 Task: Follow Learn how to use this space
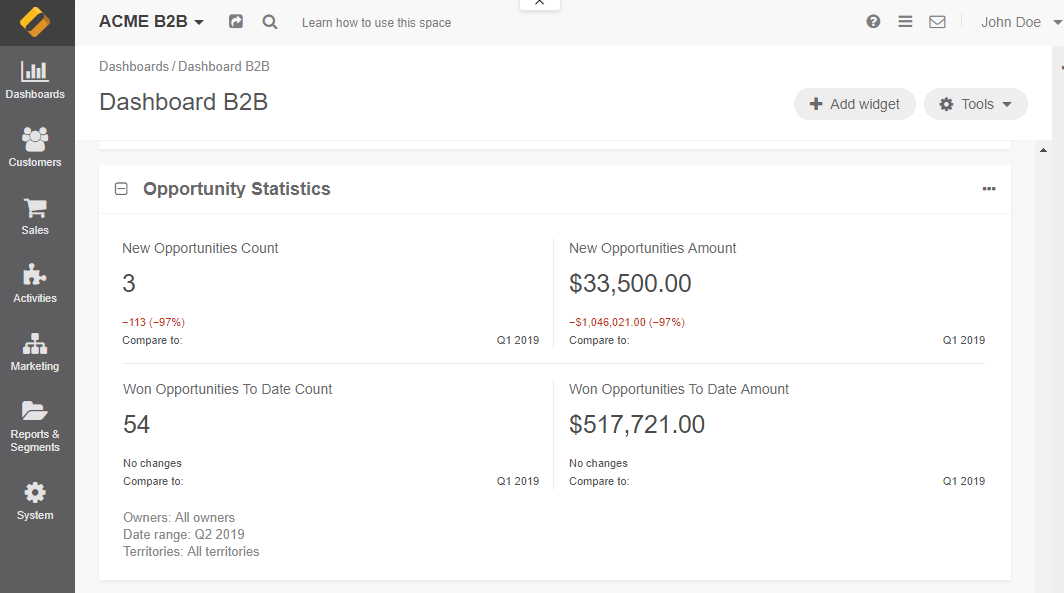click(376, 22)
